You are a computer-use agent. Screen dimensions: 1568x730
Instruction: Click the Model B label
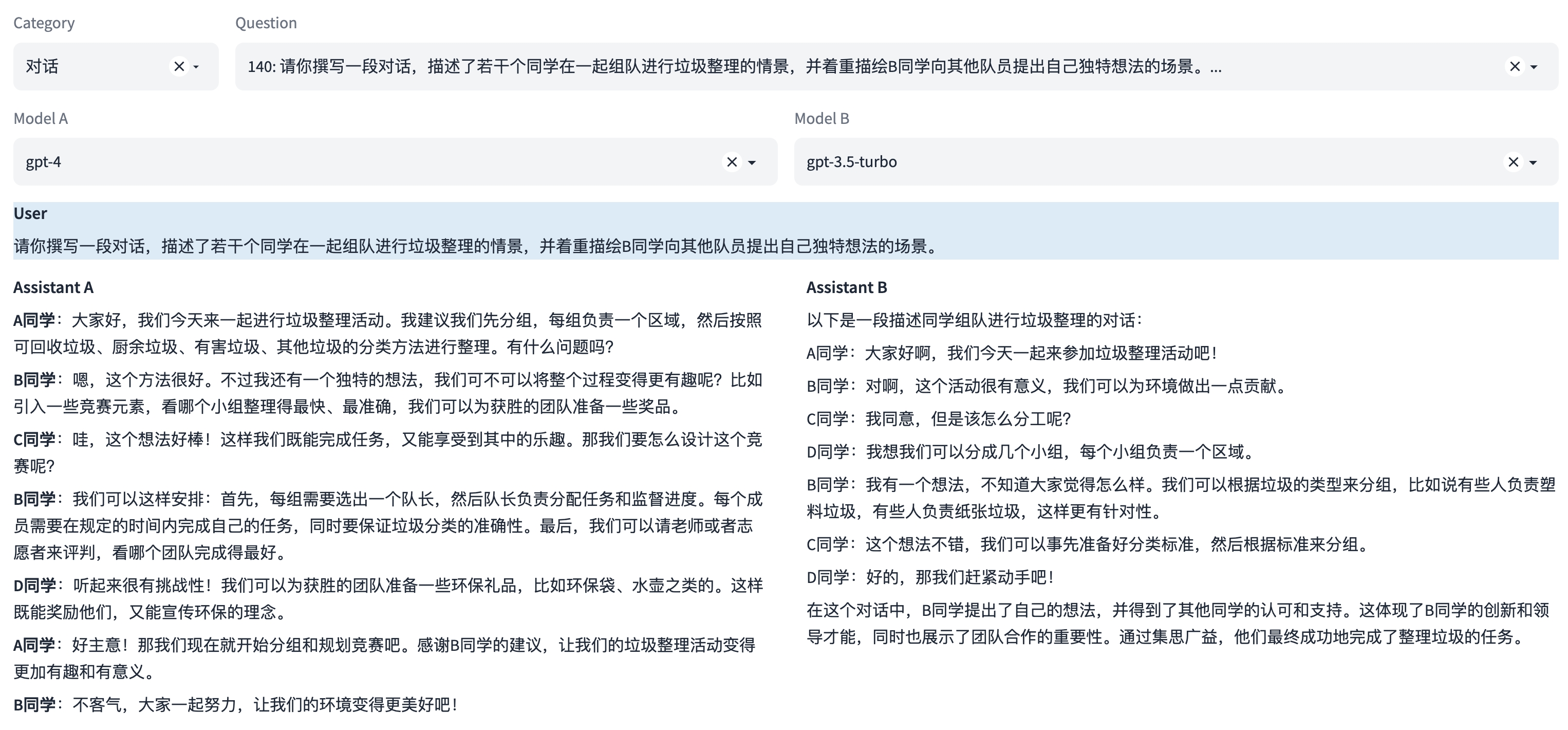pos(821,118)
